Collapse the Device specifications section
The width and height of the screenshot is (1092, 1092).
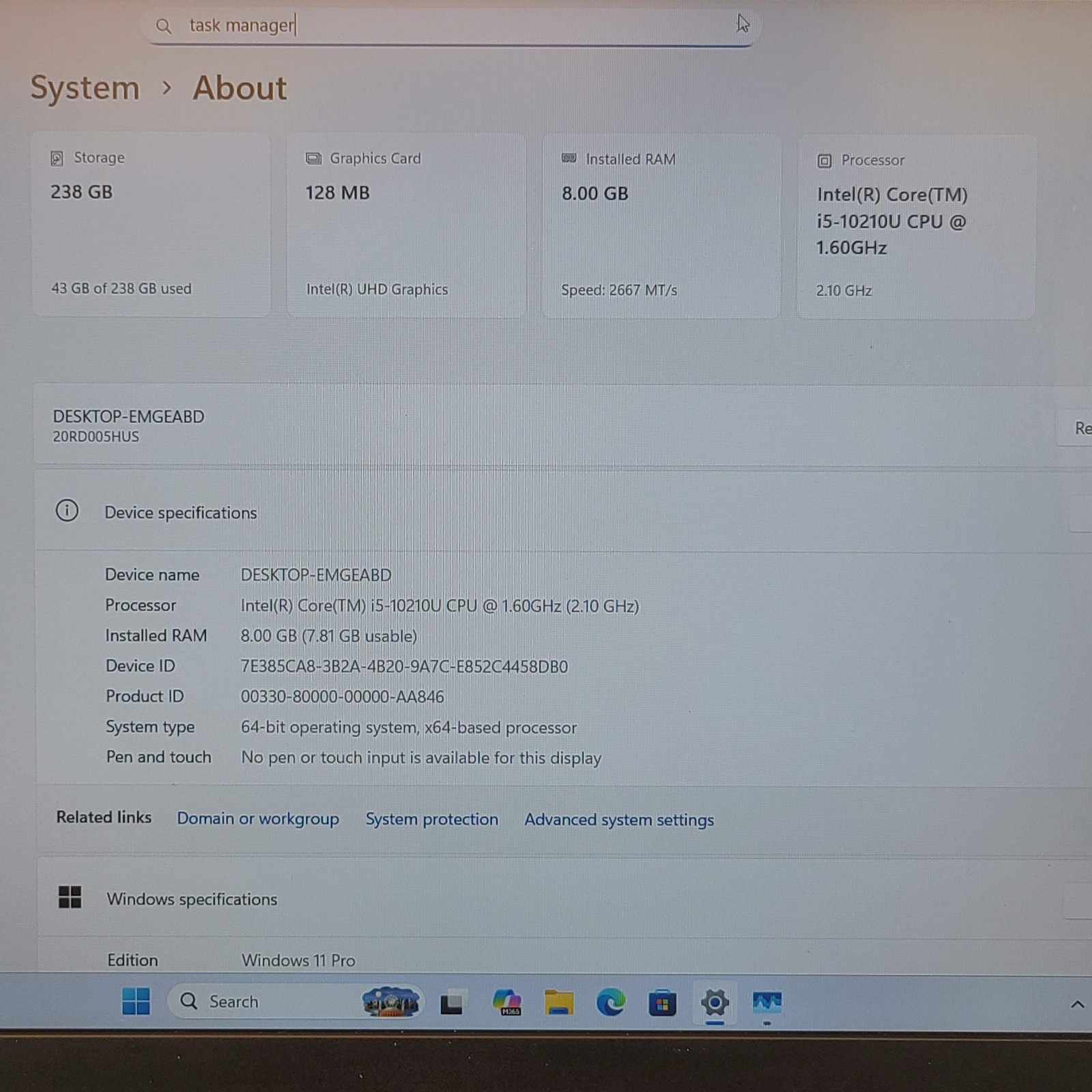(1081, 513)
